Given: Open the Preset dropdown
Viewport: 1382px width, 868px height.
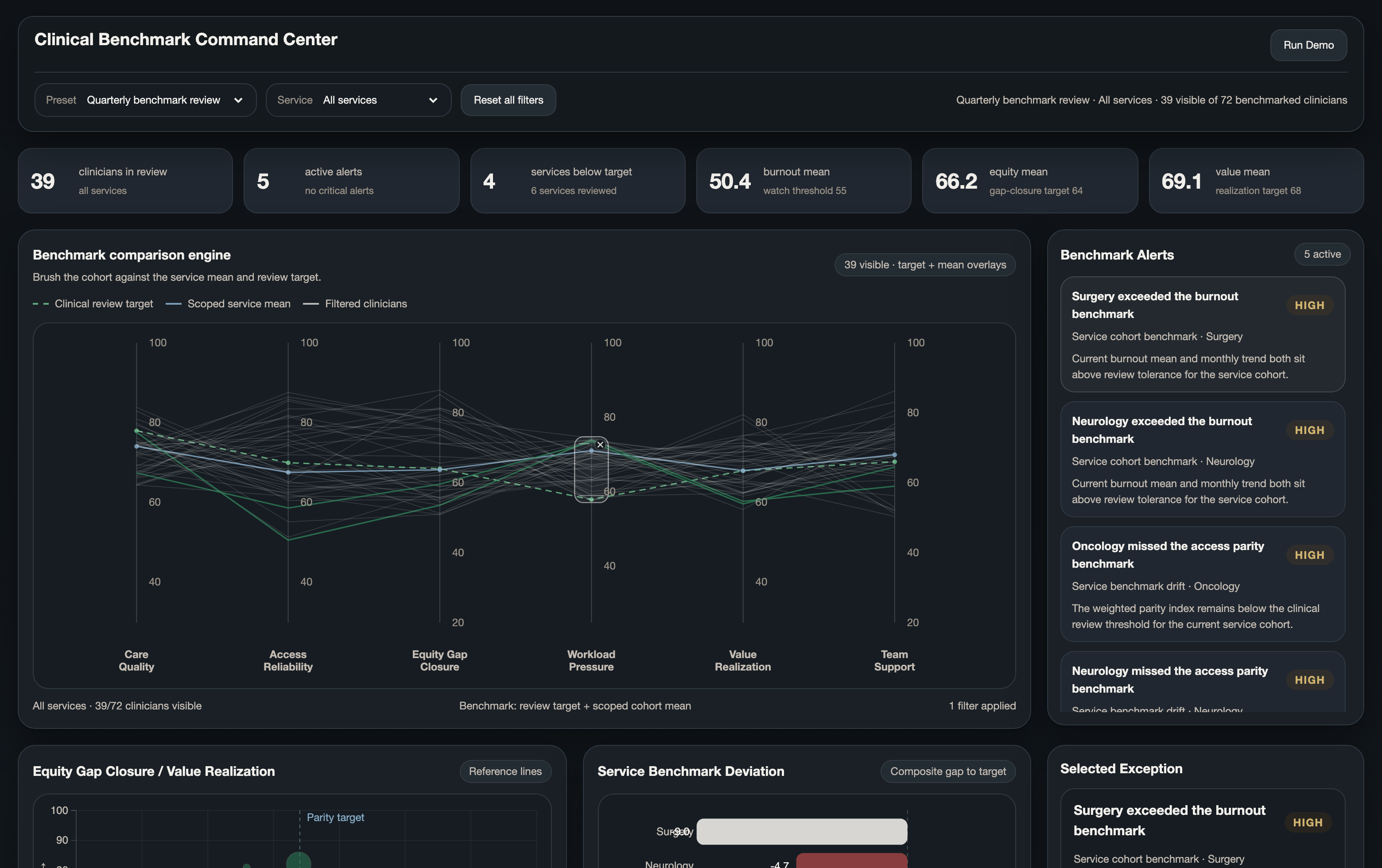Looking at the screenshot, I should click(145, 100).
